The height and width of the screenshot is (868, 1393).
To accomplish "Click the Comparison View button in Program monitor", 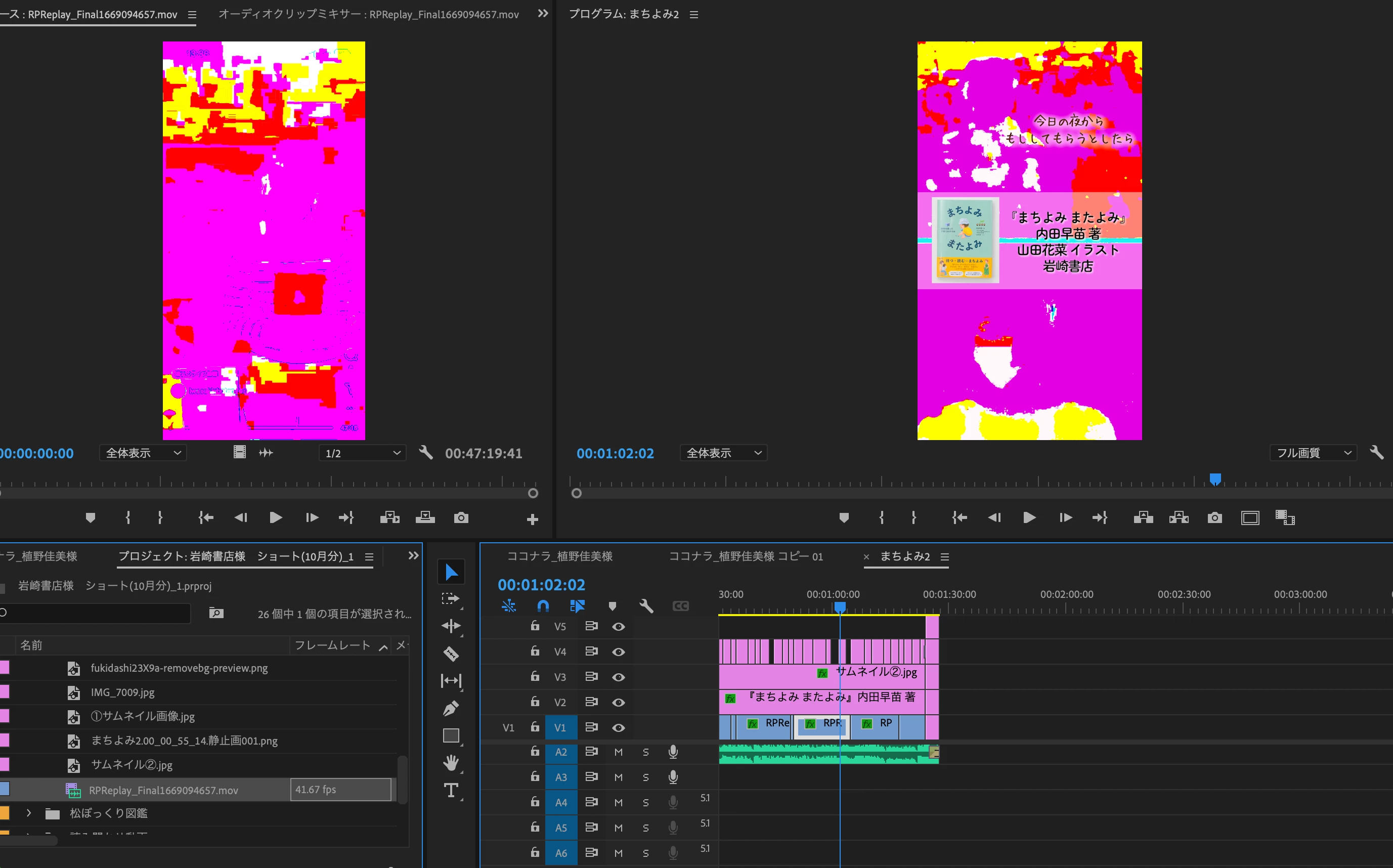I will tap(1285, 518).
